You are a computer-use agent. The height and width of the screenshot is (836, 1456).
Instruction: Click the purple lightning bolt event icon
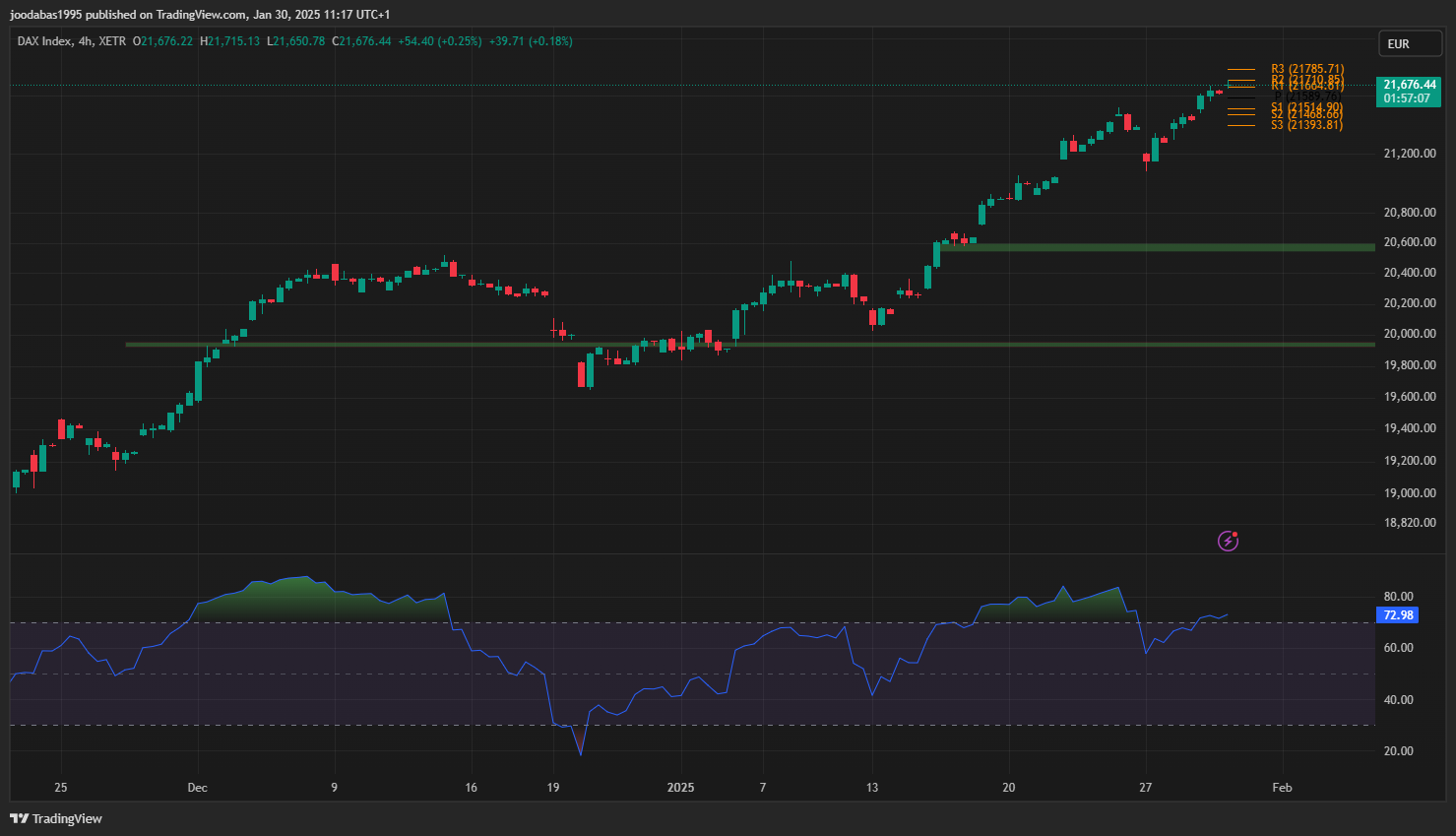(x=1228, y=541)
